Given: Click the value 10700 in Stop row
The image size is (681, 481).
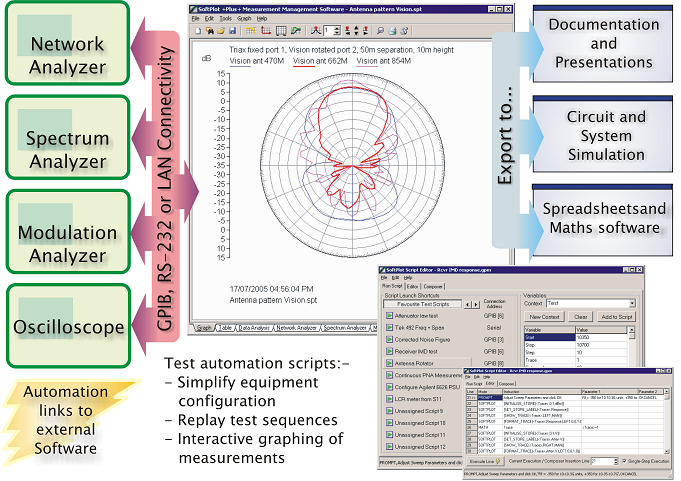Looking at the screenshot, I should point(602,345).
